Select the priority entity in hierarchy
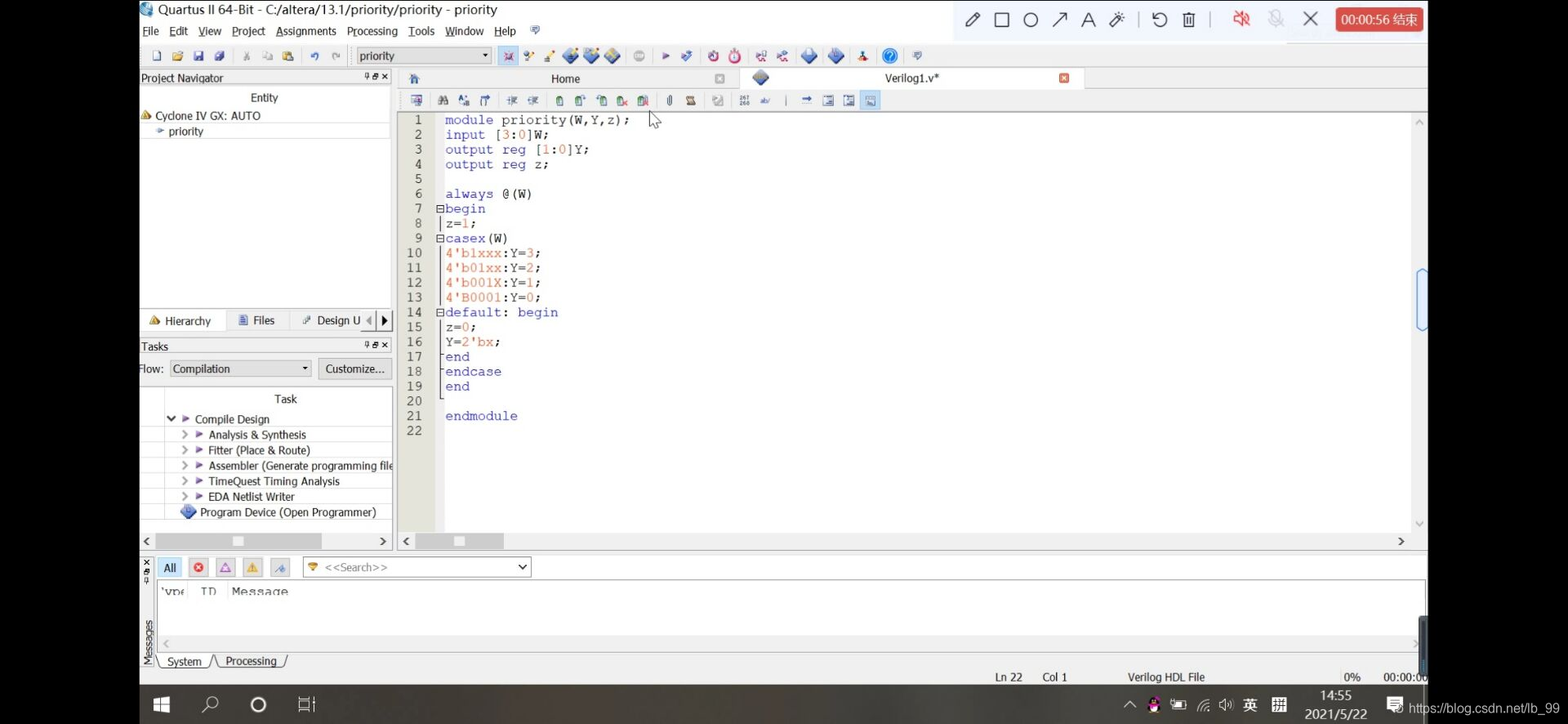 185,132
